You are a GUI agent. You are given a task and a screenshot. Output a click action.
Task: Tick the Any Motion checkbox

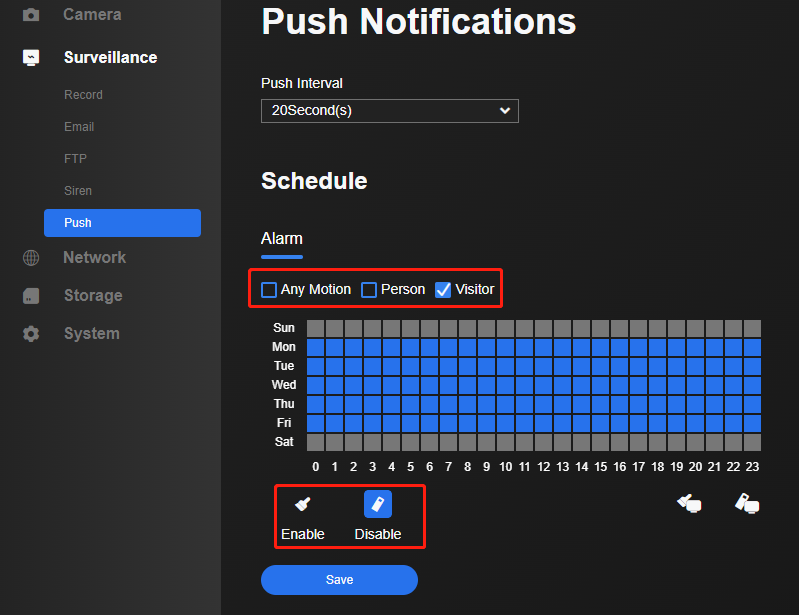(x=269, y=289)
